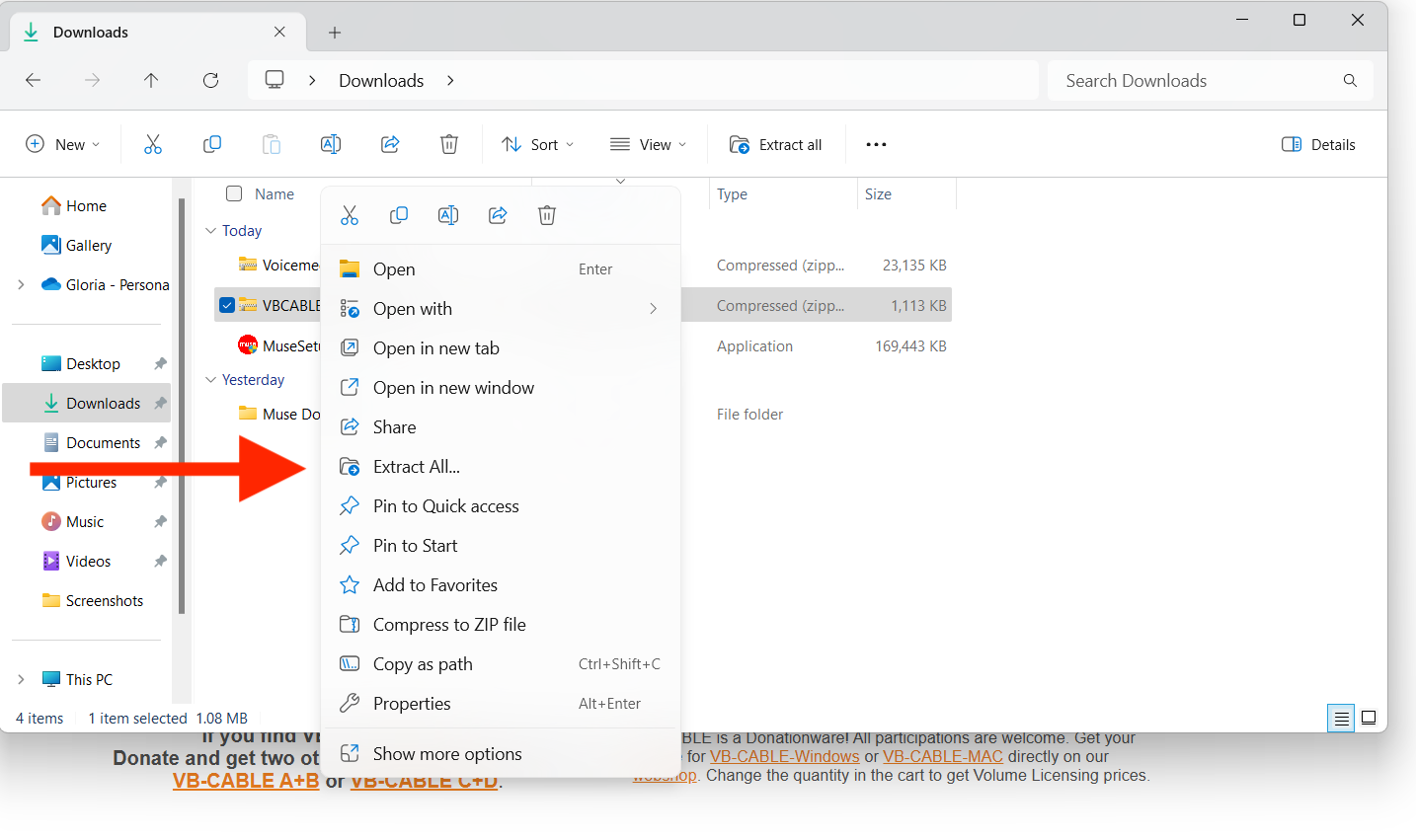Click the Refresh icon in the address bar
Image resolution: width=1416 pixels, height=840 pixels.
click(x=210, y=80)
